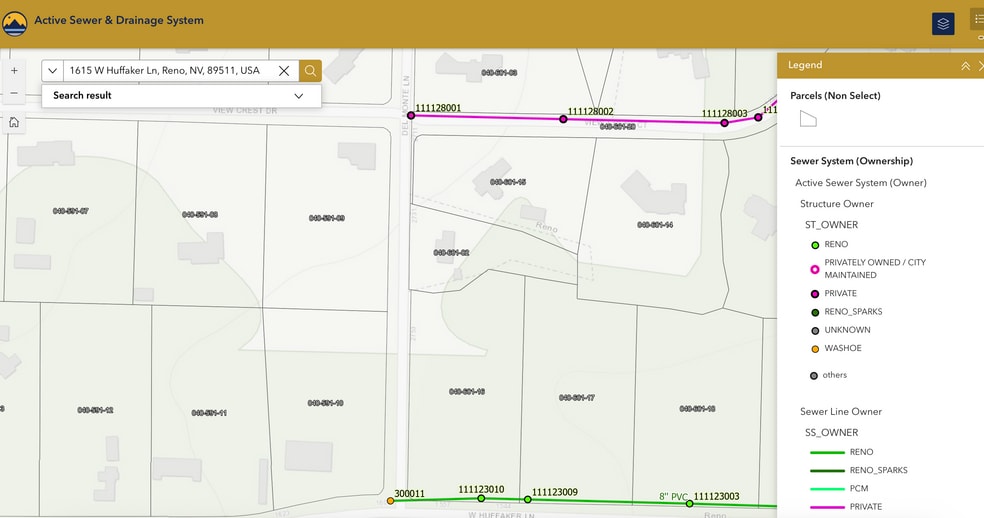Click the WASHOE orange circle legend symbol

tap(815, 348)
